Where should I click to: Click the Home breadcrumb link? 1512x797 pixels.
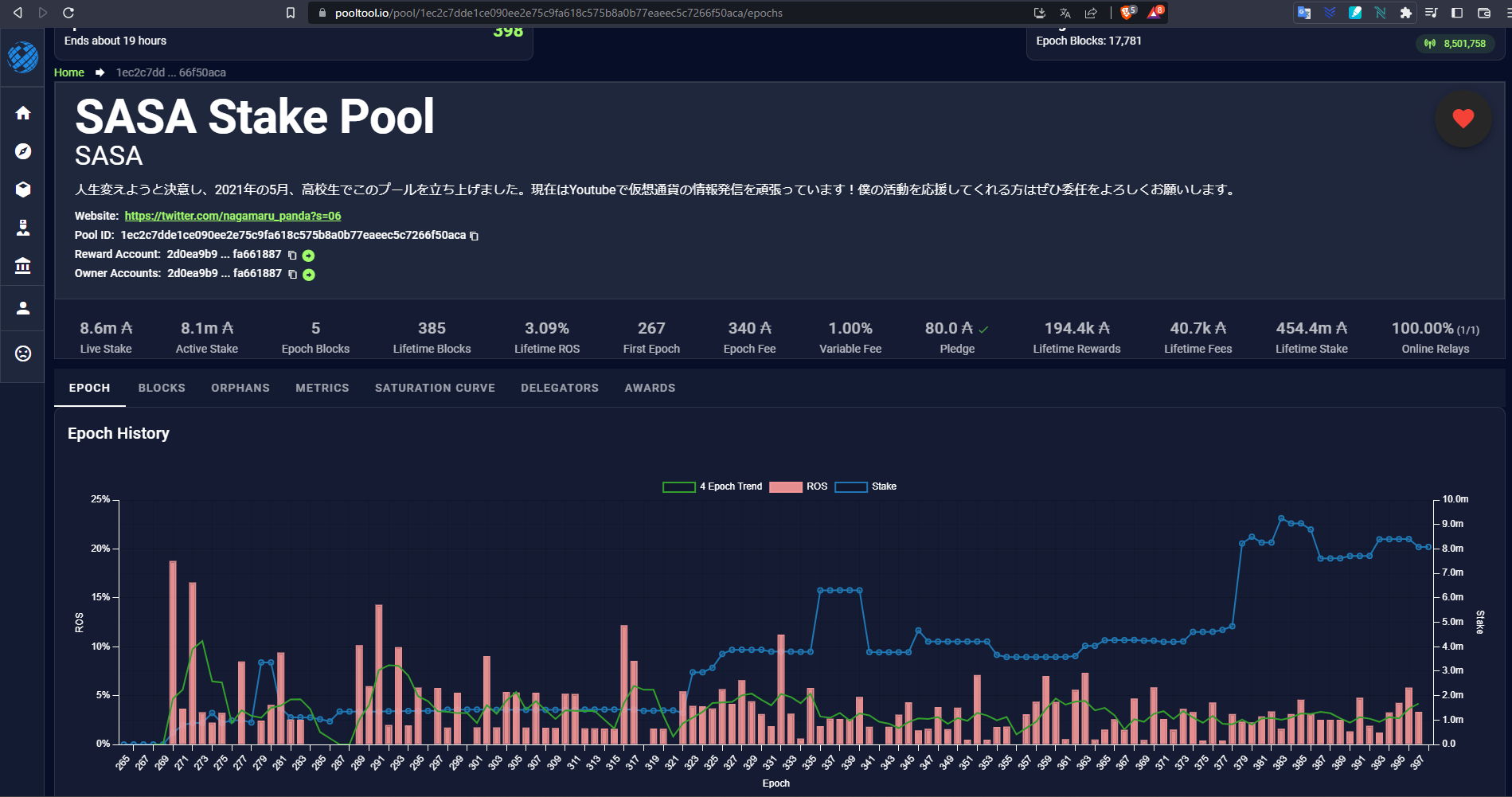click(68, 72)
